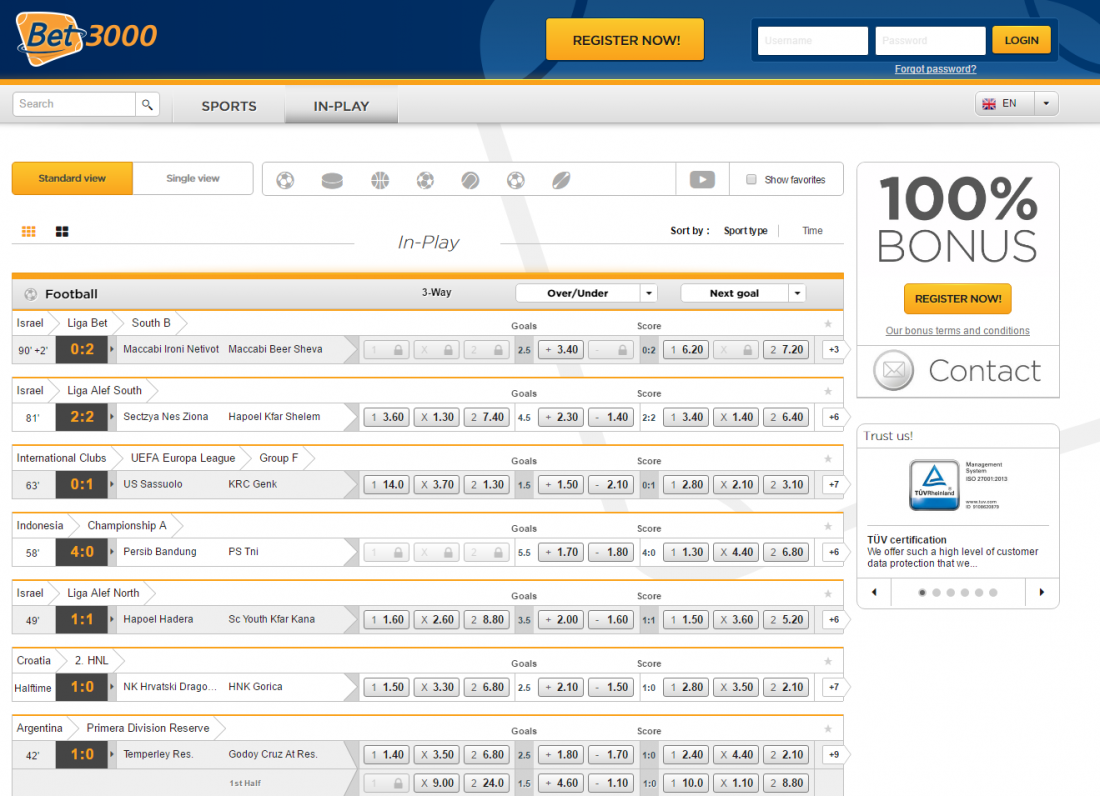Expand arrow beside 2:2 score of Sectzya Nes Ziona
1100x796 pixels.
[112, 417]
